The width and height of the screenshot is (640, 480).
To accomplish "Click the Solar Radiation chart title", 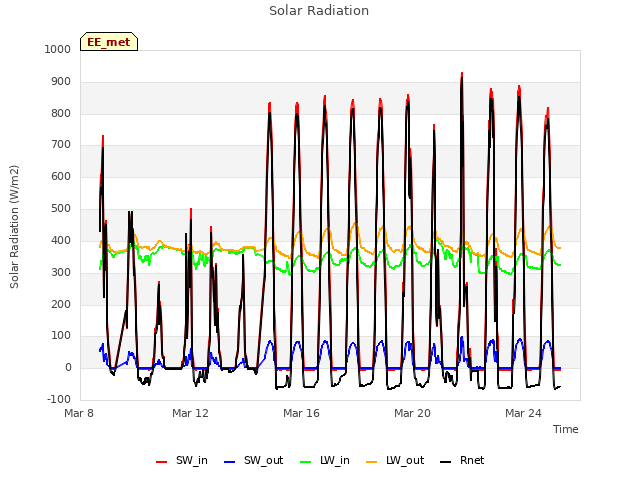I will click(319, 11).
